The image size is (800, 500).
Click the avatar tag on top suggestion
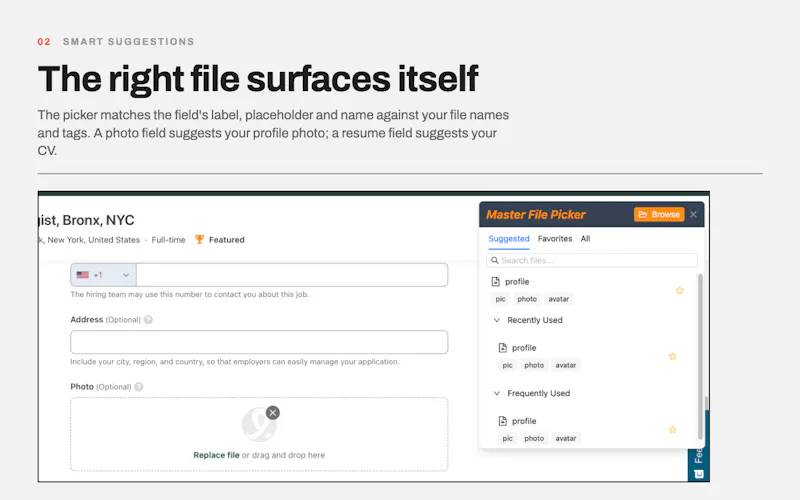[x=559, y=299]
